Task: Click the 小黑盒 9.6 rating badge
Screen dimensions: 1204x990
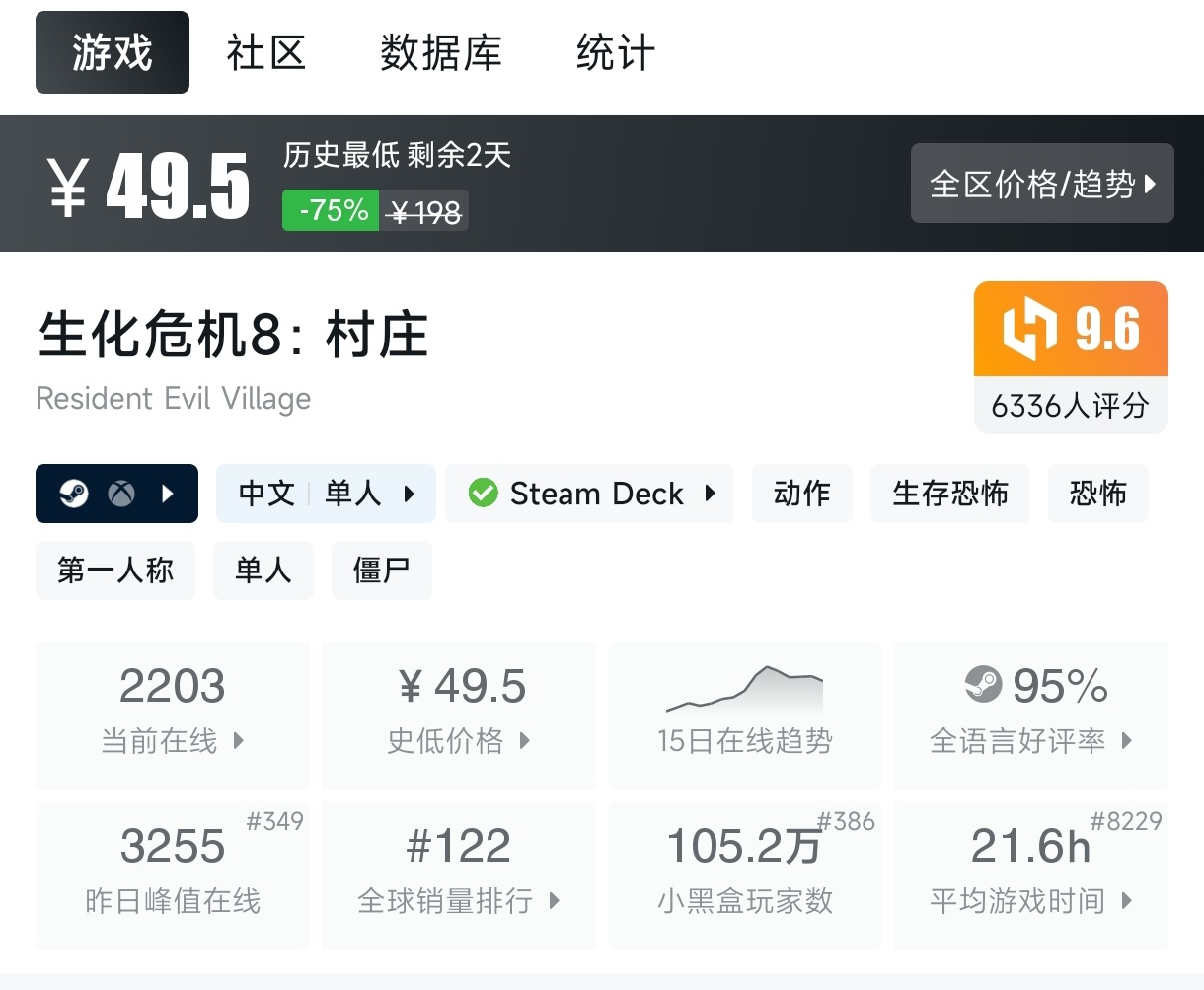Action: tap(1071, 329)
